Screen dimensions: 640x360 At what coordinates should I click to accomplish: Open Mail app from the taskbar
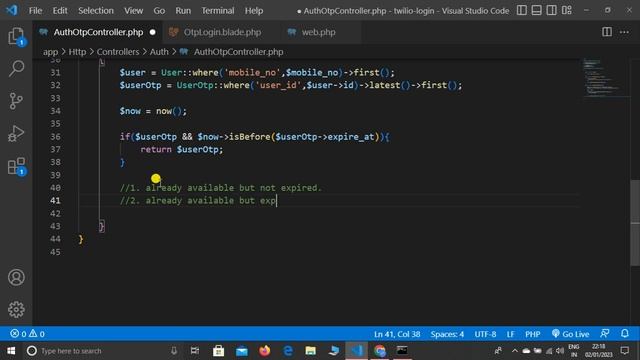(x=242, y=351)
